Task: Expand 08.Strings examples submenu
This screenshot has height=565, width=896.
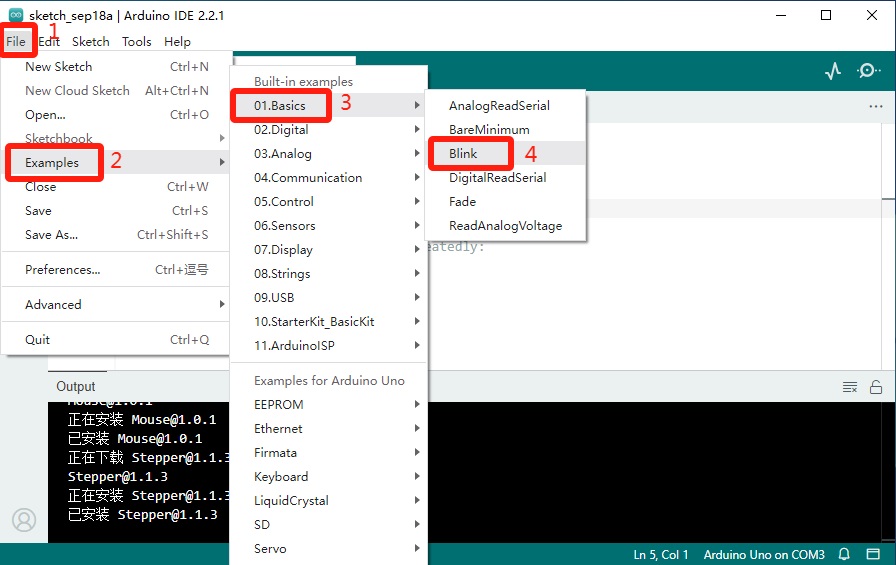Action: (329, 274)
